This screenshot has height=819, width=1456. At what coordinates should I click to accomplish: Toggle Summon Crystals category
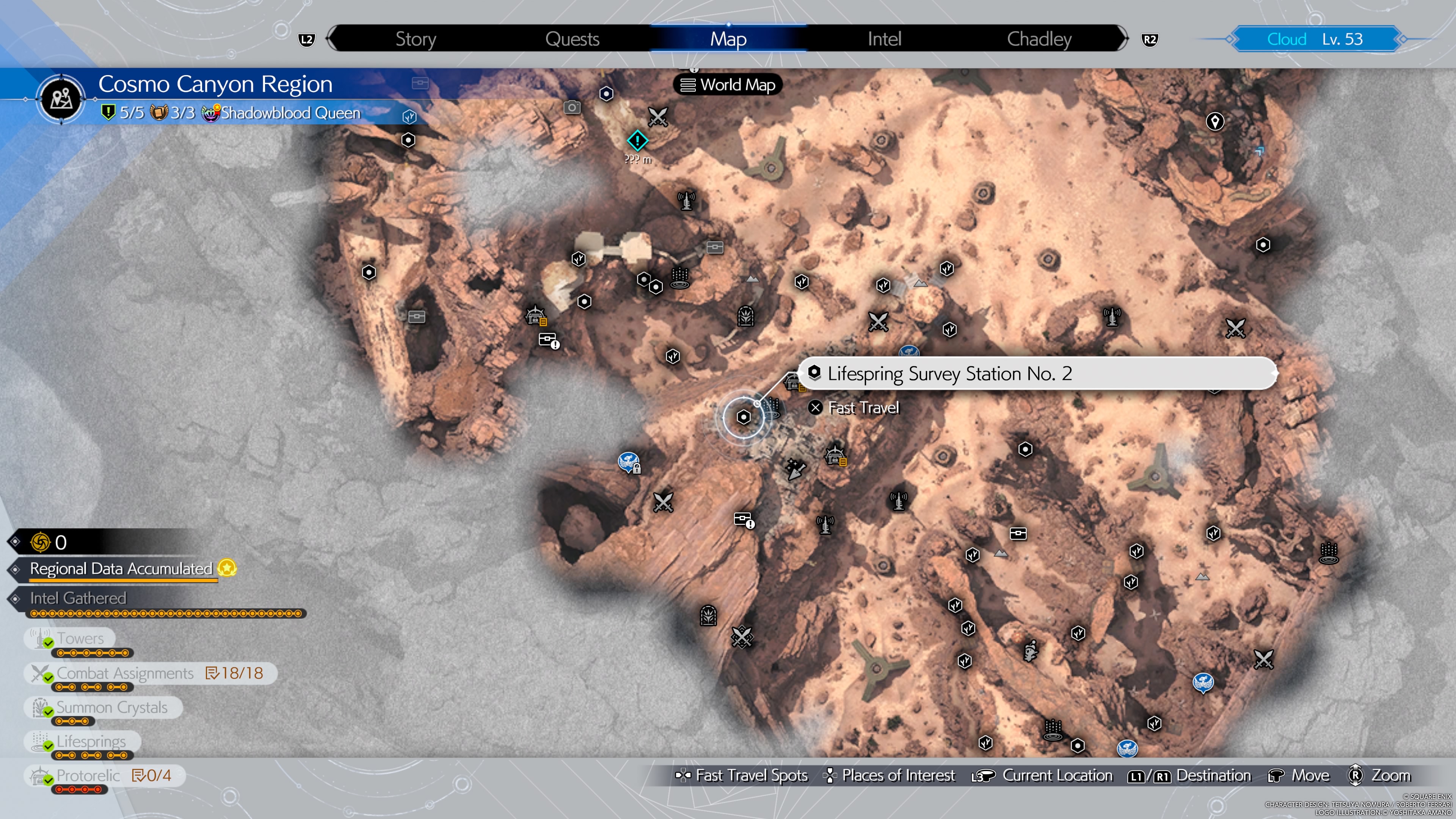pyautogui.click(x=103, y=707)
